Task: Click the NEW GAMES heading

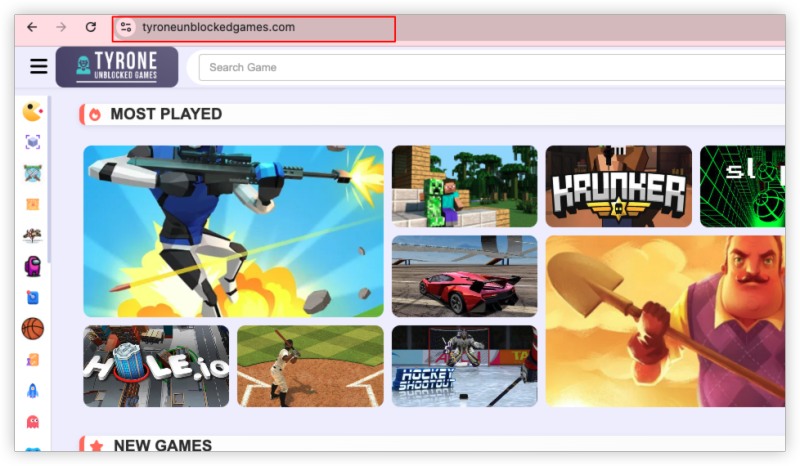Action: (x=163, y=445)
